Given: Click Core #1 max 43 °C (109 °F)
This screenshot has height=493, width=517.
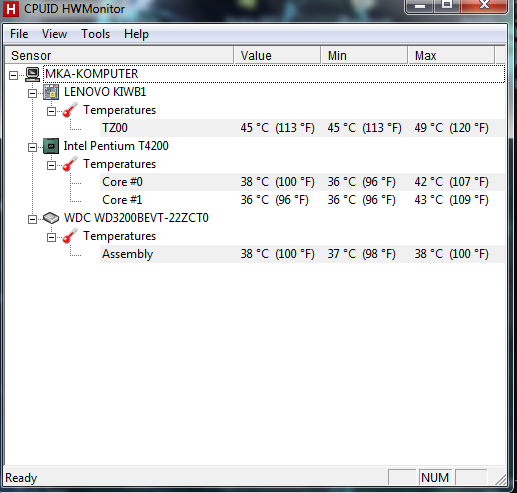Looking at the screenshot, I should pos(451,200).
